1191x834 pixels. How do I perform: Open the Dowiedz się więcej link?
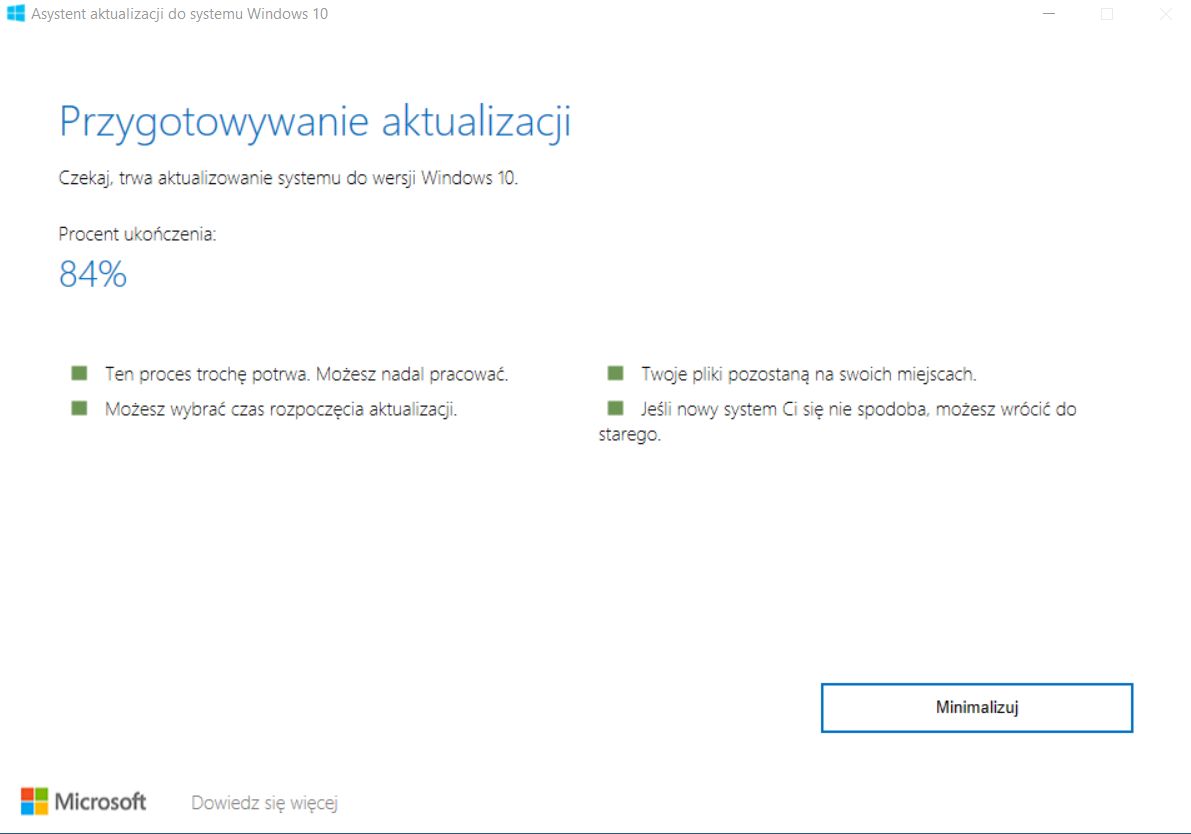[264, 803]
